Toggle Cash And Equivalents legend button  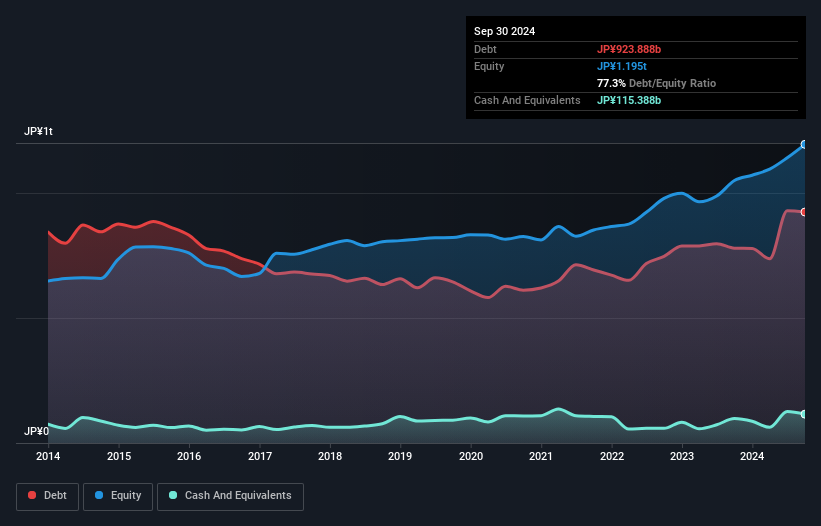coord(230,496)
